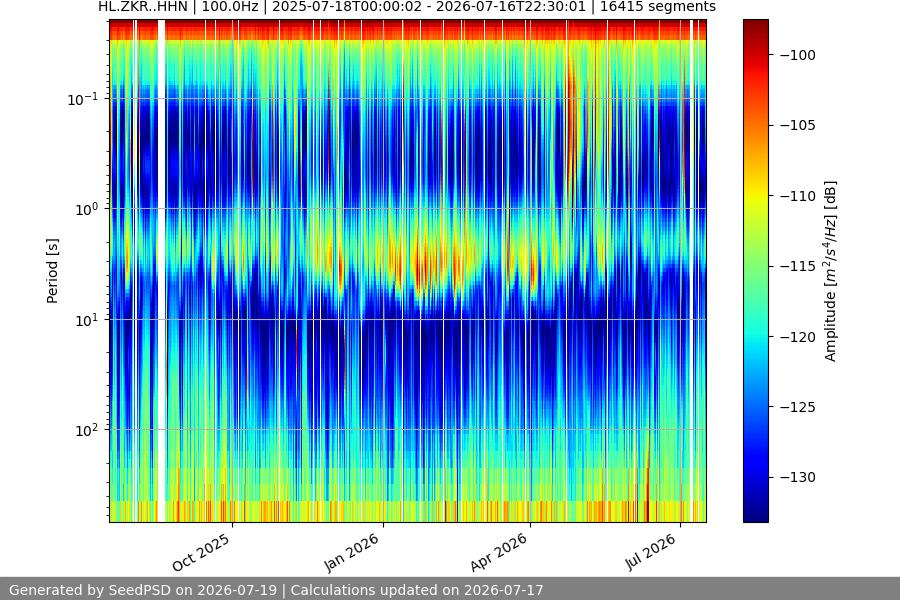Click the 'Jul 2026' x-axis label

[651, 552]
